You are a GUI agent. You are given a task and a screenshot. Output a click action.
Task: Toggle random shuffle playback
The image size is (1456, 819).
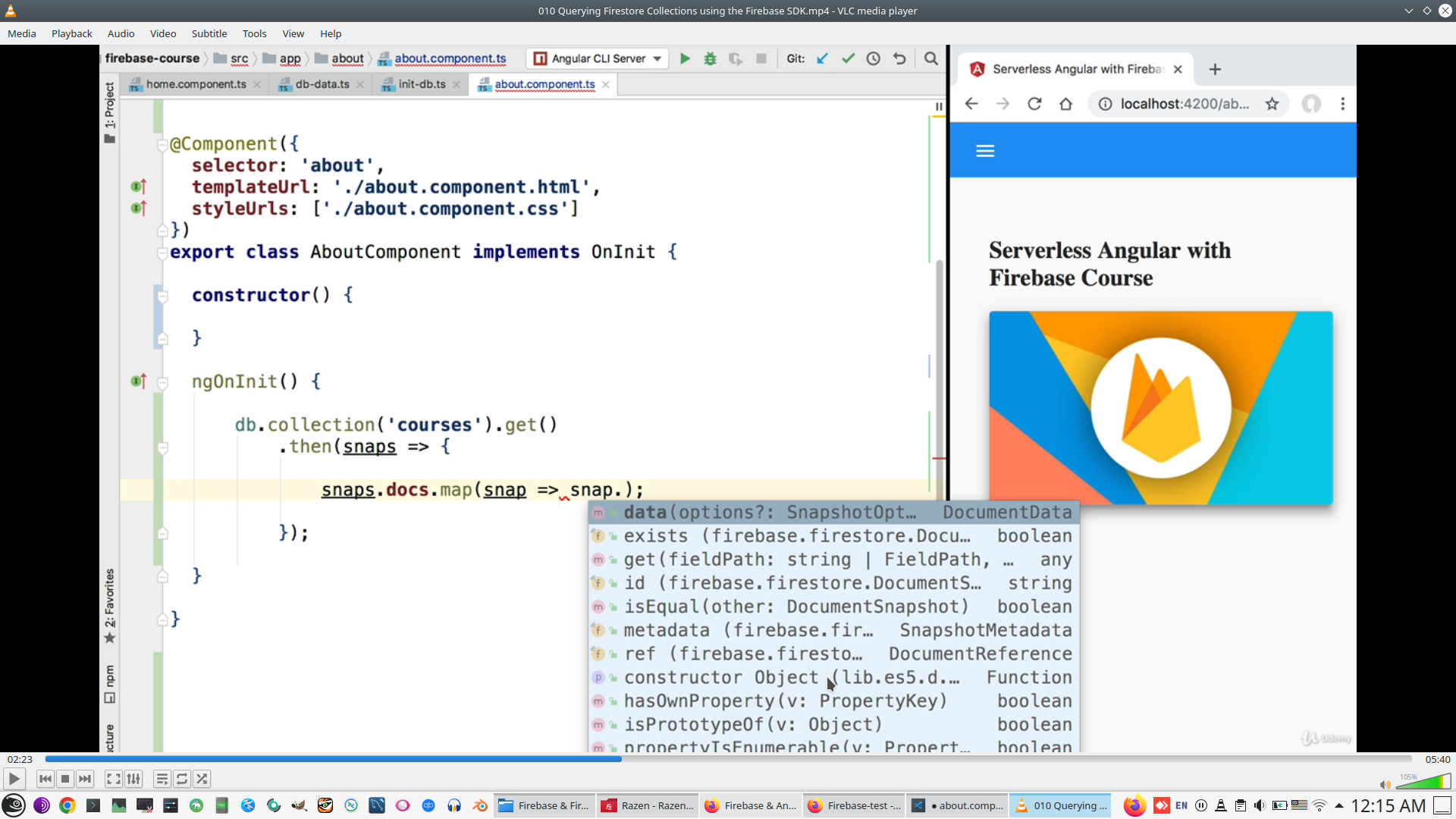[202, 779]
